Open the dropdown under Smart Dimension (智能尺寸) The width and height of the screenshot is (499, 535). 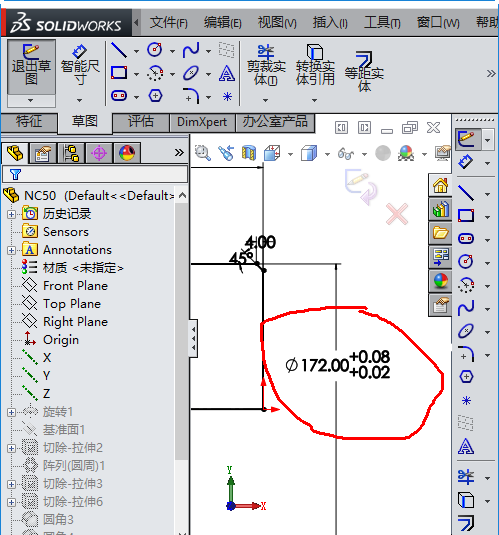coord(79,100)
